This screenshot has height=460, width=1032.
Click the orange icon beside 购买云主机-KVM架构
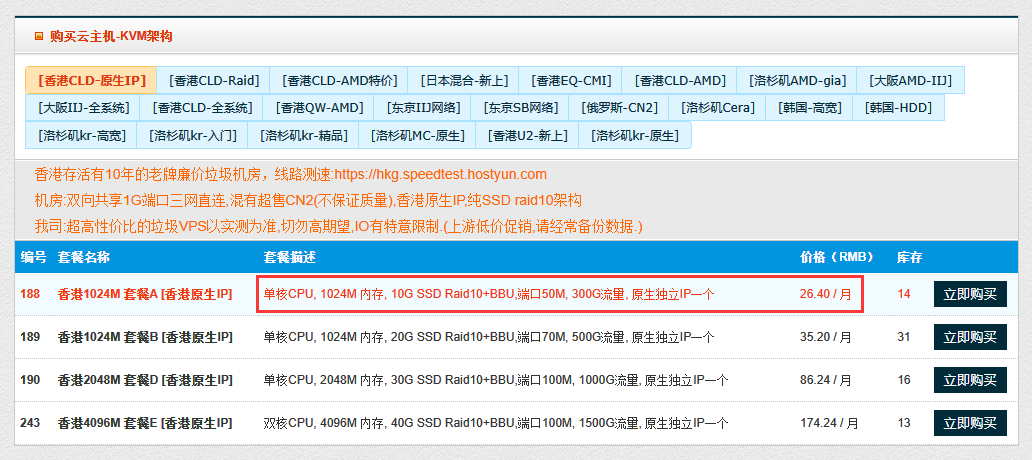[39, 36]
